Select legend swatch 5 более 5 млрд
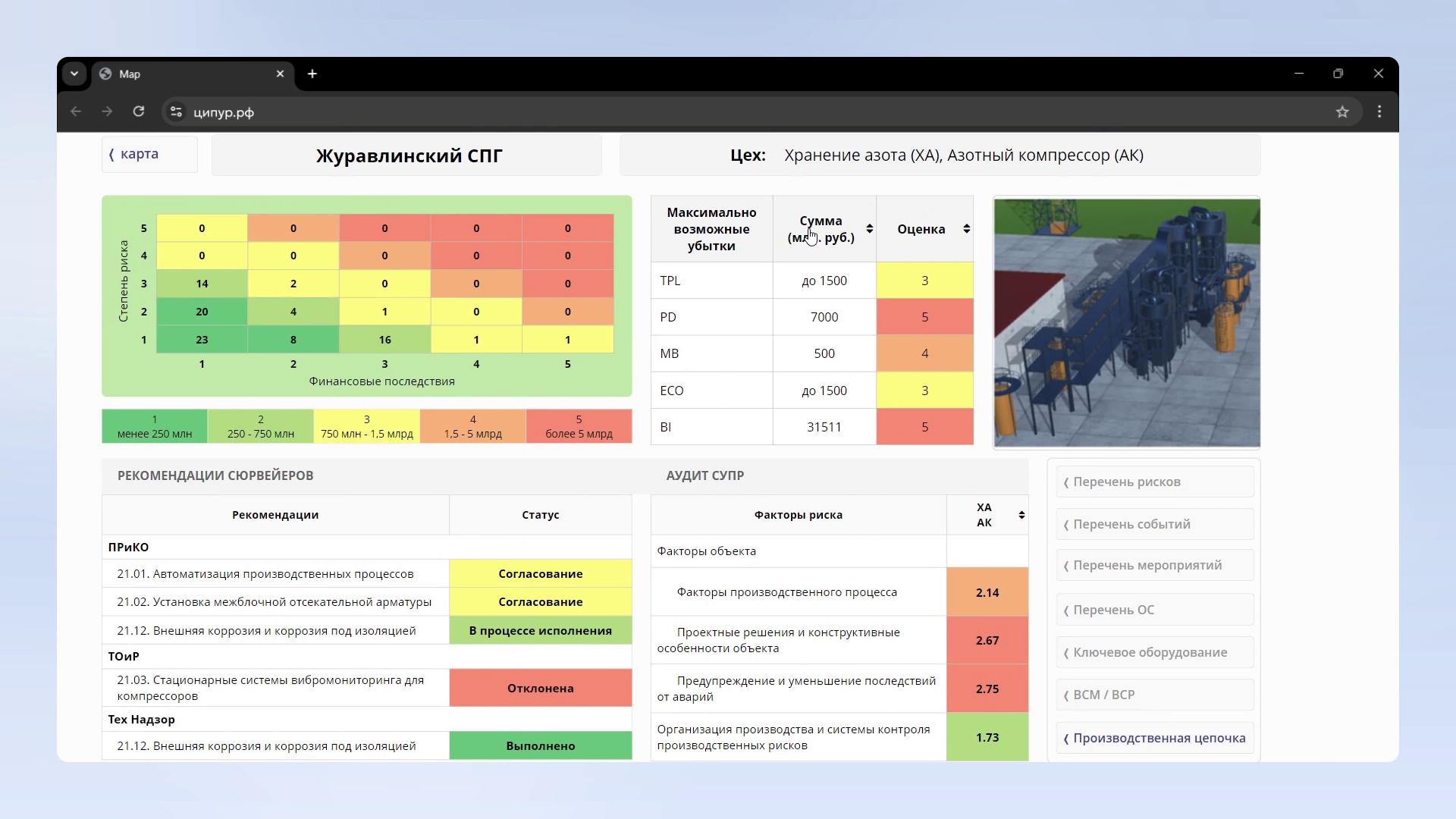Image resolution: width=1456 pixels, height=819 pixels. point(579,426)
